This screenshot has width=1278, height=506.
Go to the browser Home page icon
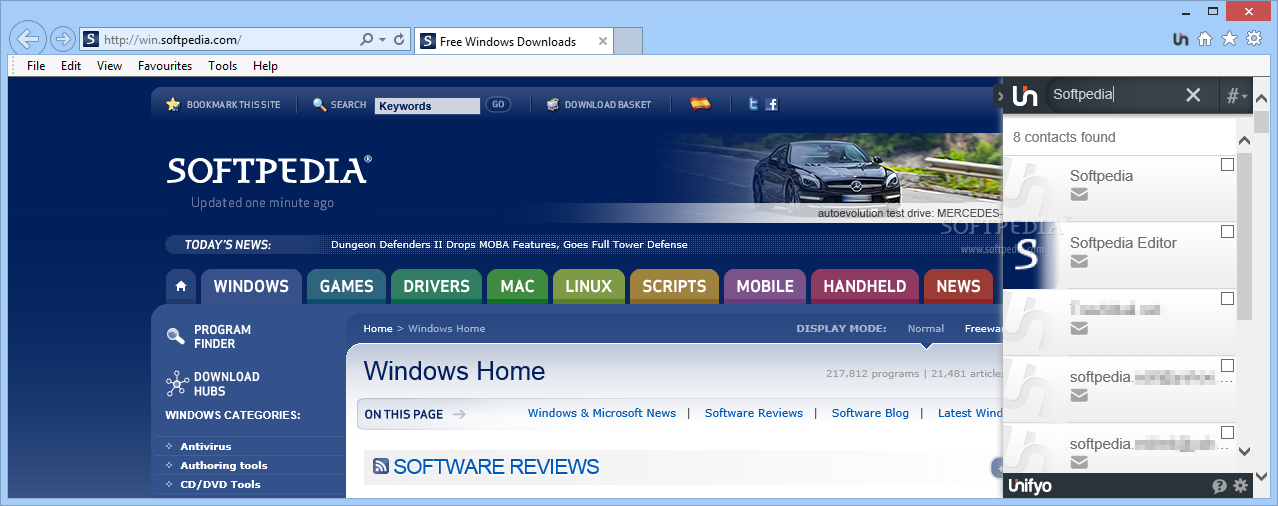1205,39
